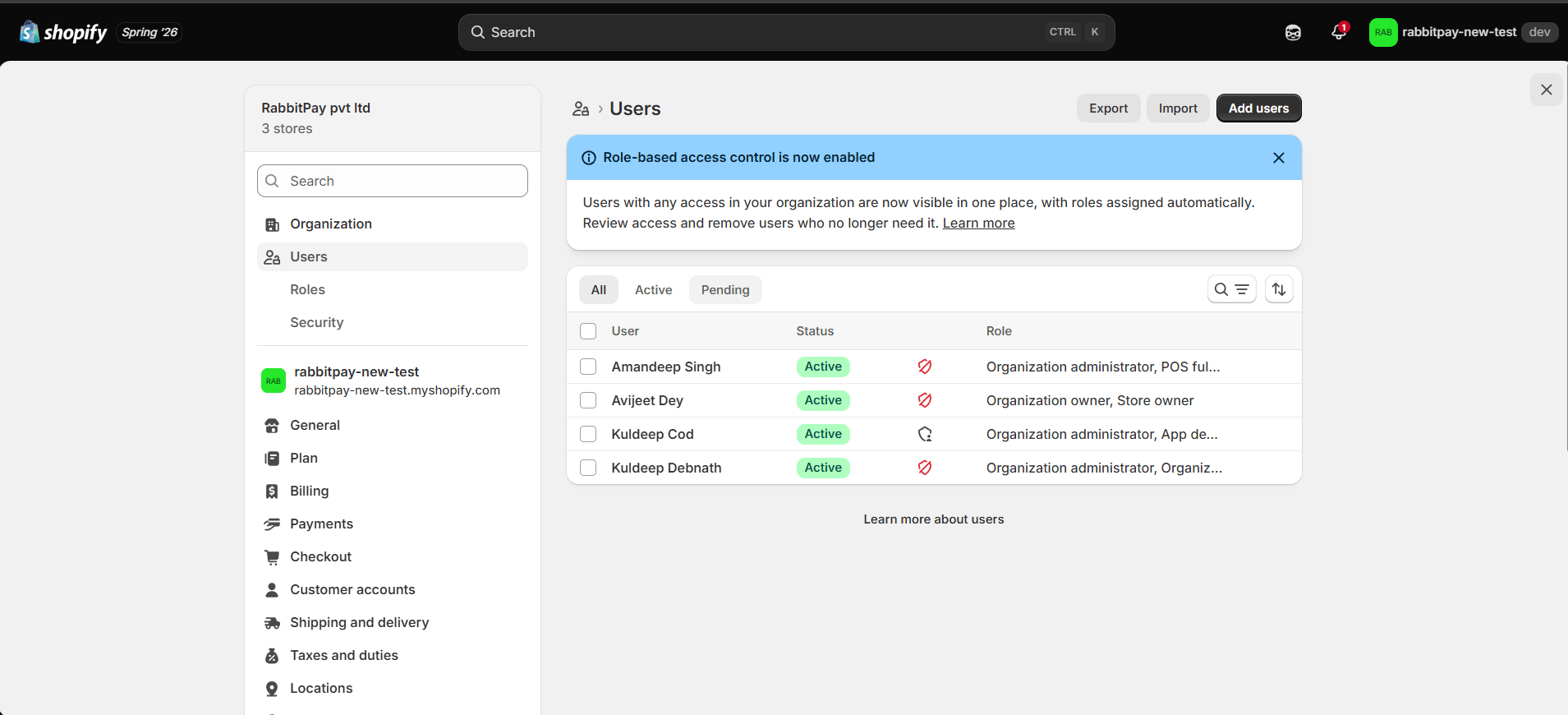This screenshot has width=1568, height=715.
Task: Open the Billing settings page
Action: pyautogui.click(x=393, y=491)
